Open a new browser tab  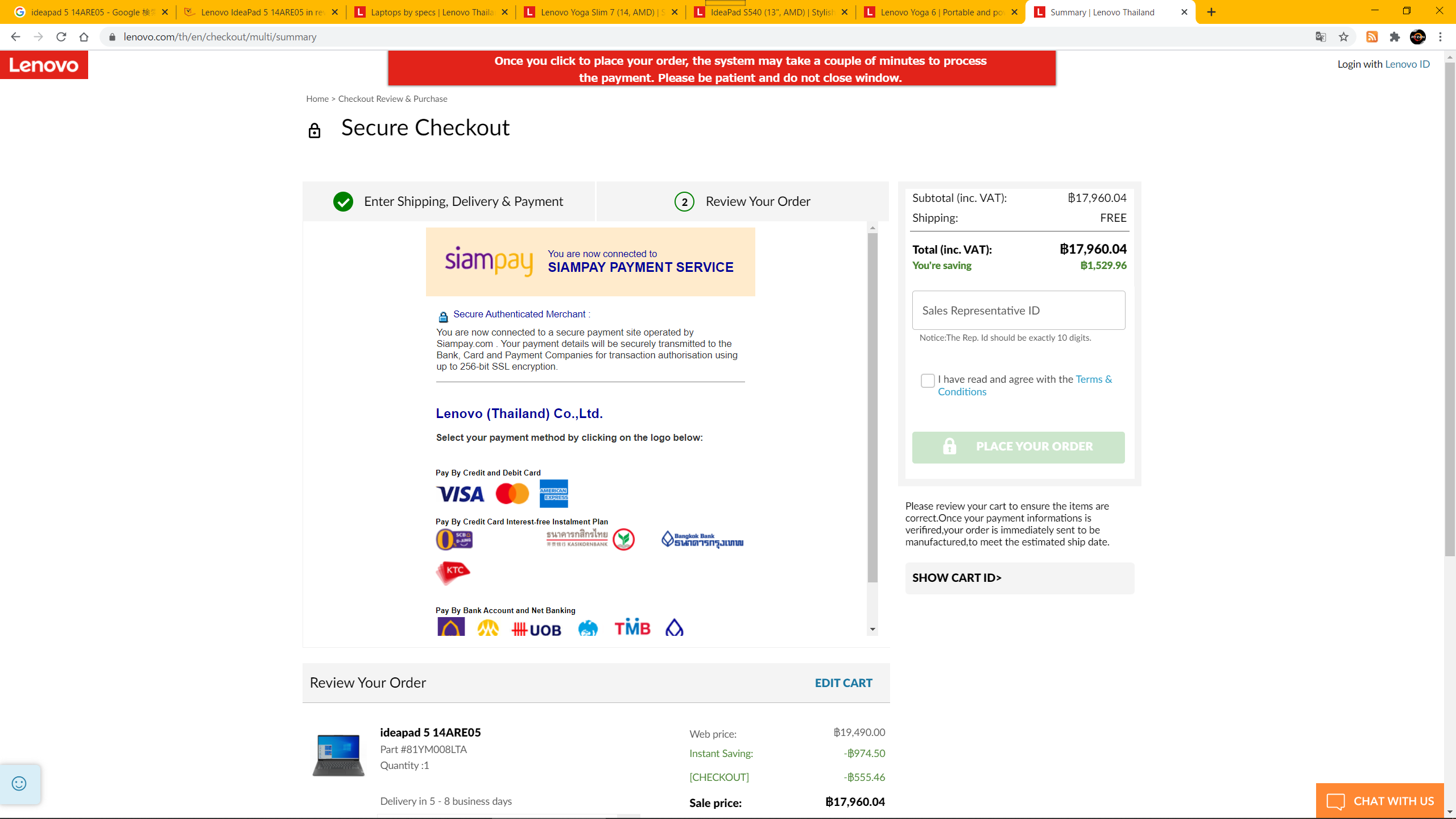[1211, 12]
